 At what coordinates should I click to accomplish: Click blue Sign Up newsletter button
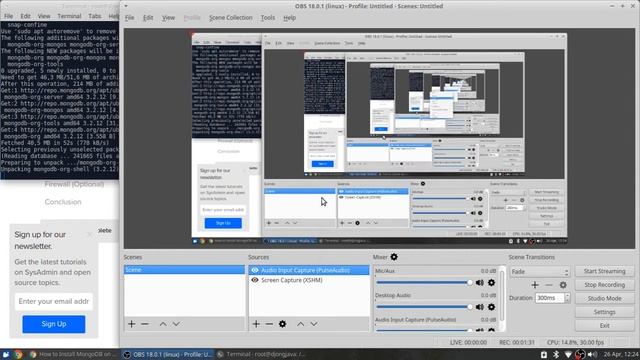tap(54, 324)
